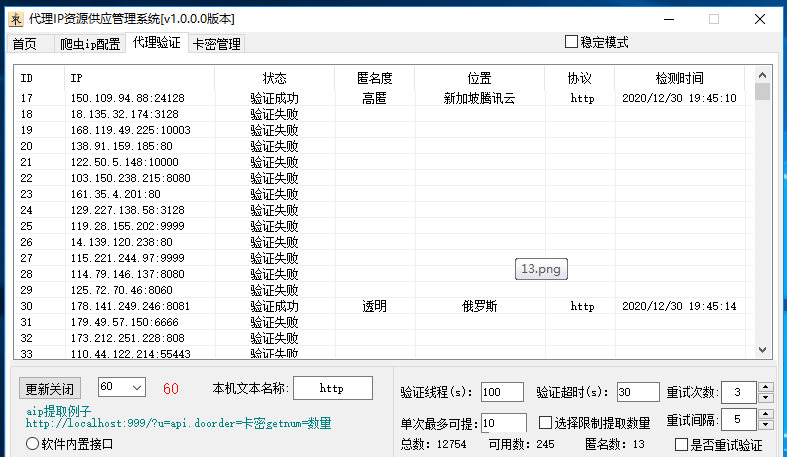The image size is (787, 457).
Task: Select row 179.49.57.150:6666
Action: click(384, 322)
